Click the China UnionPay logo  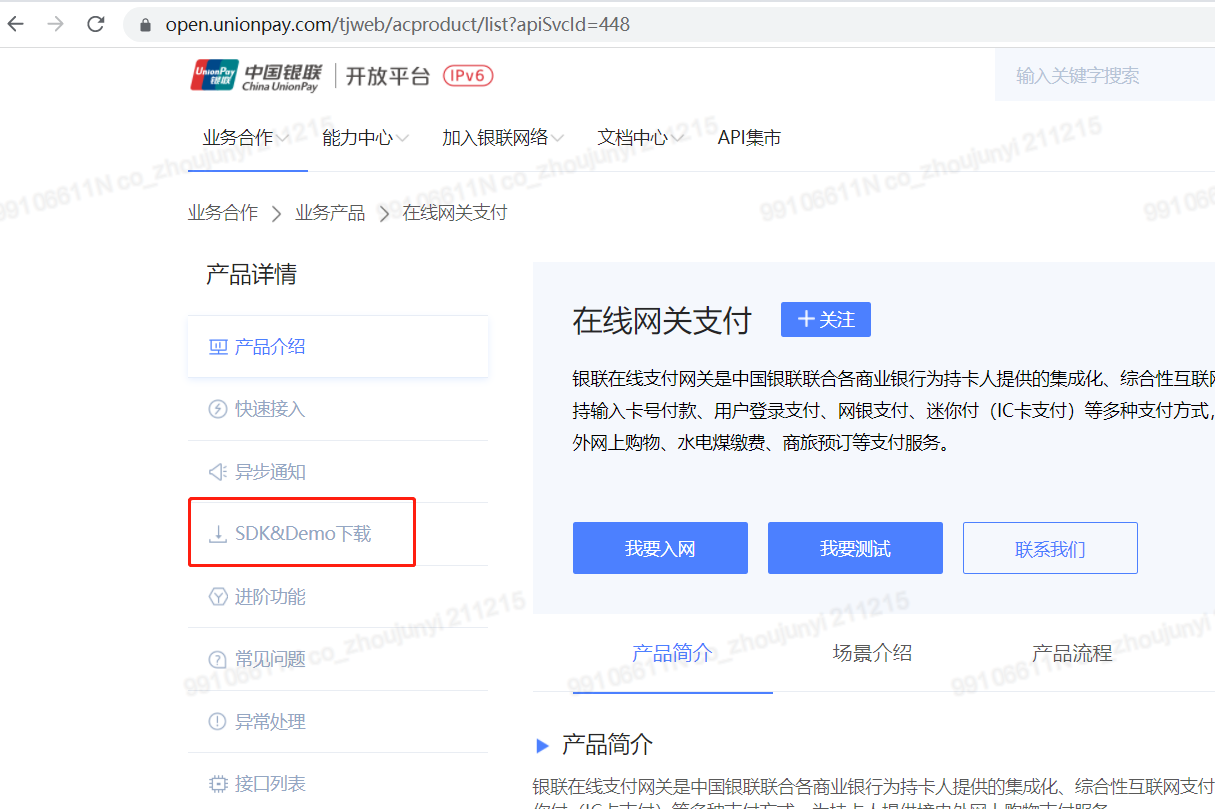tap(257, 76)
